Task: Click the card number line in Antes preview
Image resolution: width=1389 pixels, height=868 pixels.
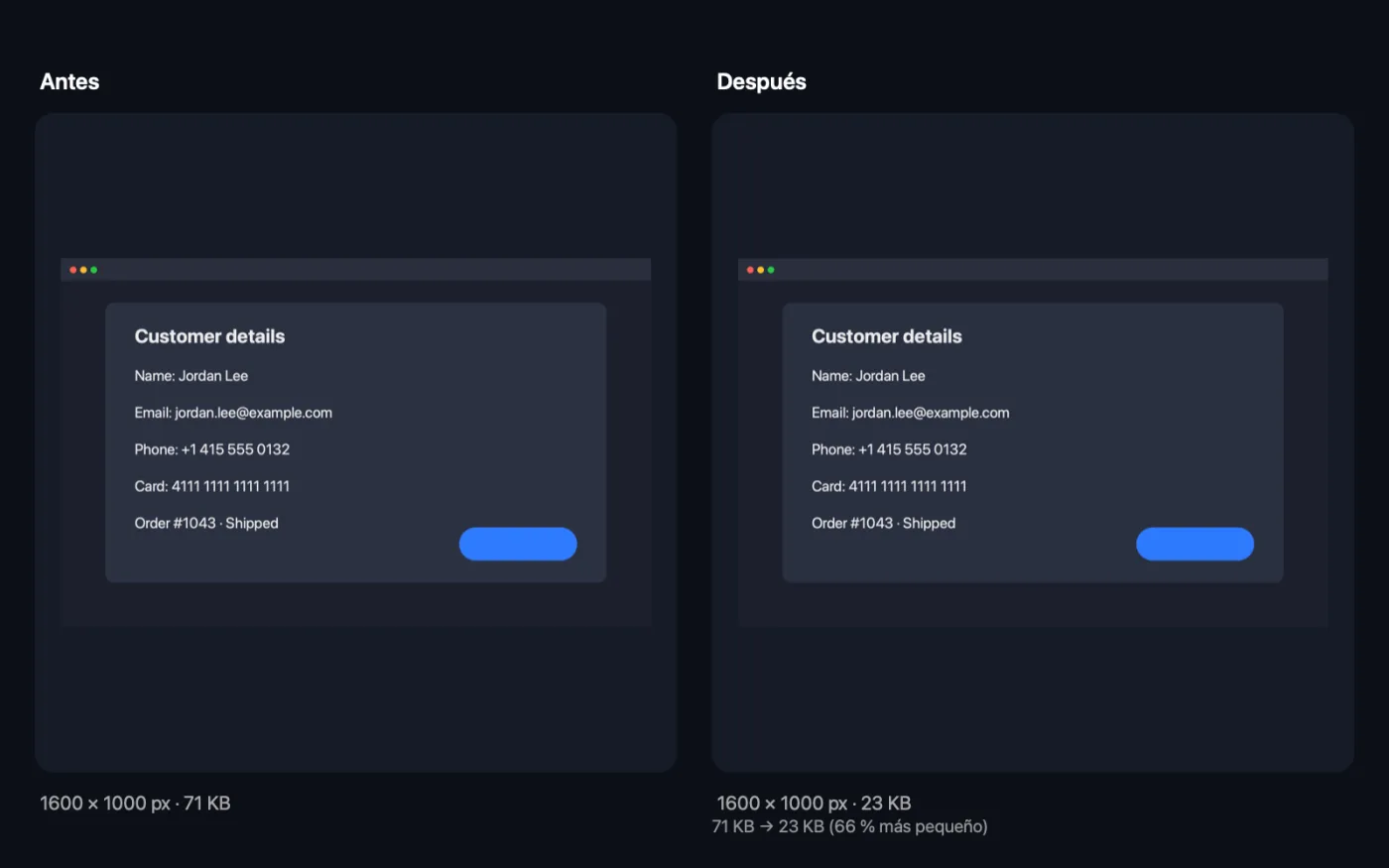Action: [x=212, y=486]
